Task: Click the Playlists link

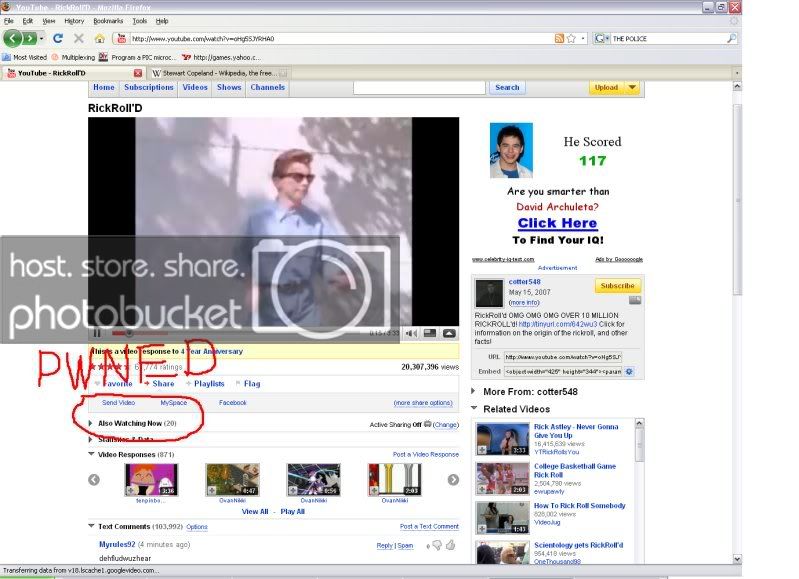Action: coord(209,383)
